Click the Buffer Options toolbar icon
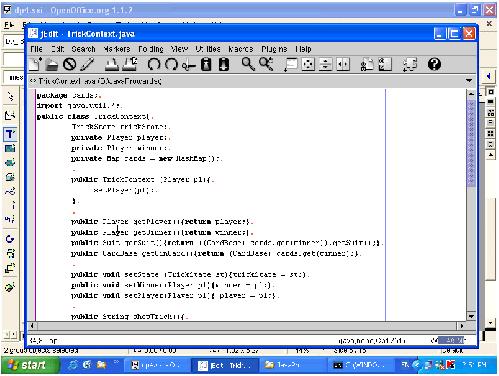This screenshot has width=499, height=376. pyautogui.click(x=367, y=64)
